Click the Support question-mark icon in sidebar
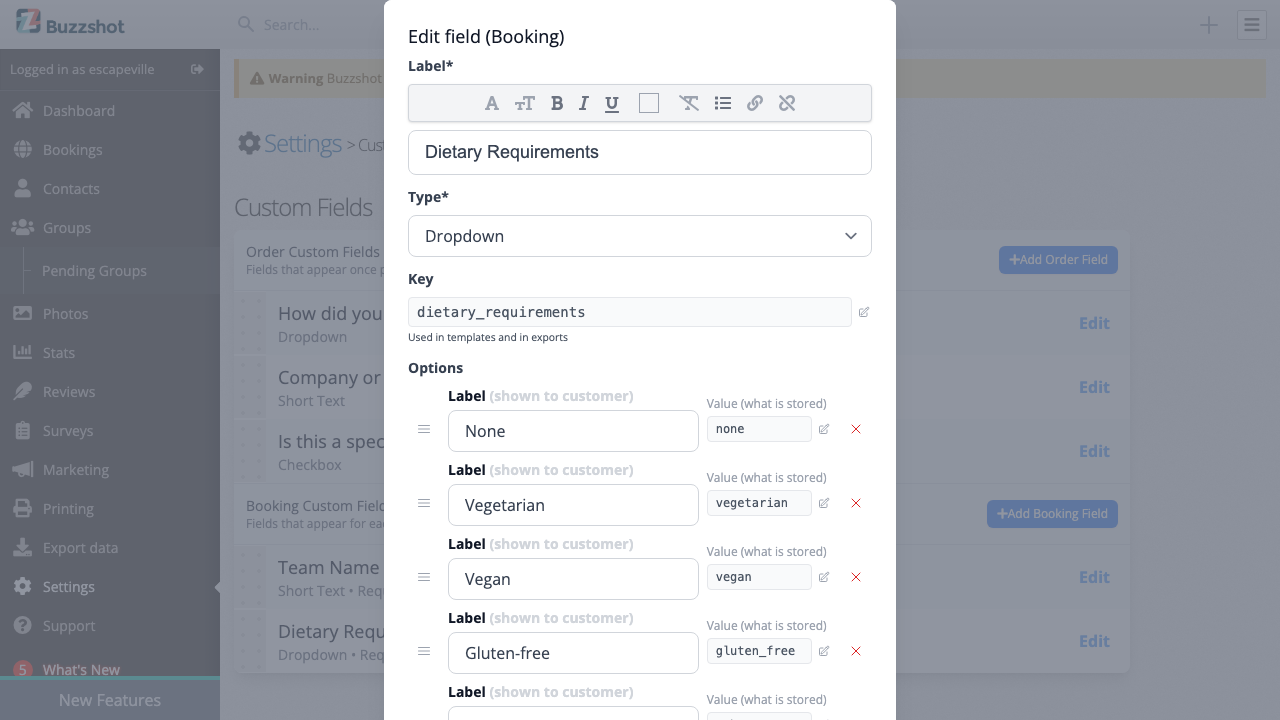1280x720 pixels. coord(23,626)
